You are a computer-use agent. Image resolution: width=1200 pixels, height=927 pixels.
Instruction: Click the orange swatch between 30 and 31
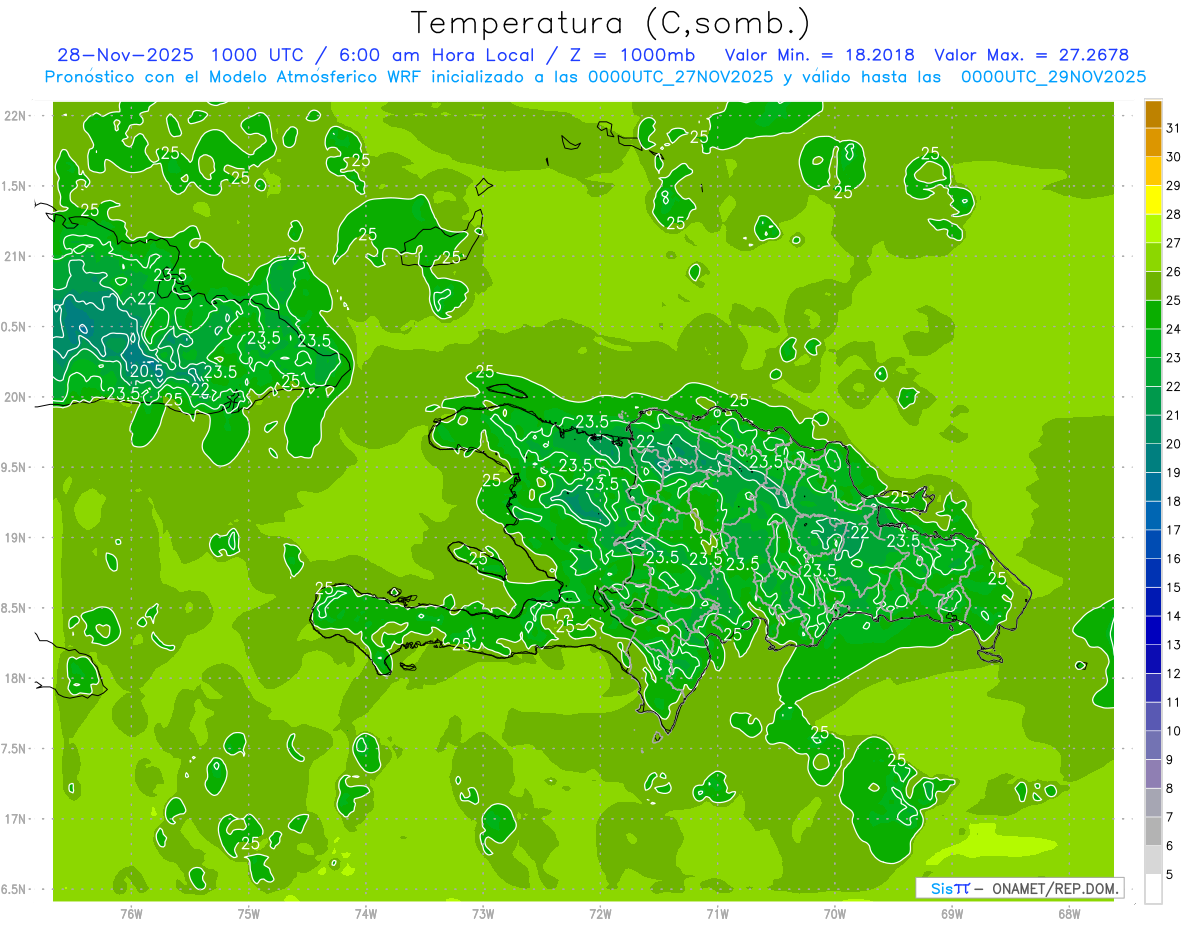[1153, 143]
